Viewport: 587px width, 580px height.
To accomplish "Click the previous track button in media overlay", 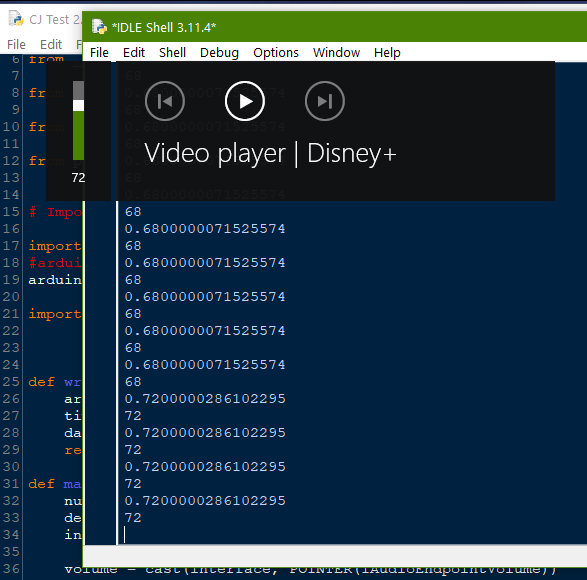I will pyautogui.click(x=165, y=101).
